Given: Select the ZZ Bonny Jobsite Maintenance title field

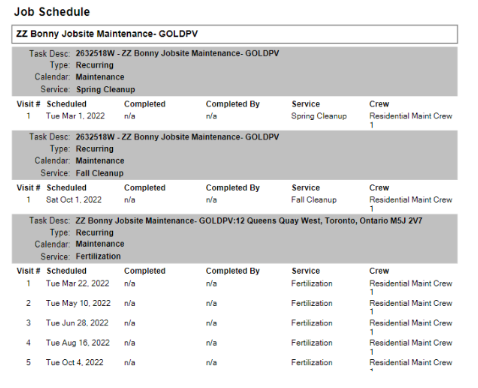Looking at the screenshot, I should click(234, 34).
